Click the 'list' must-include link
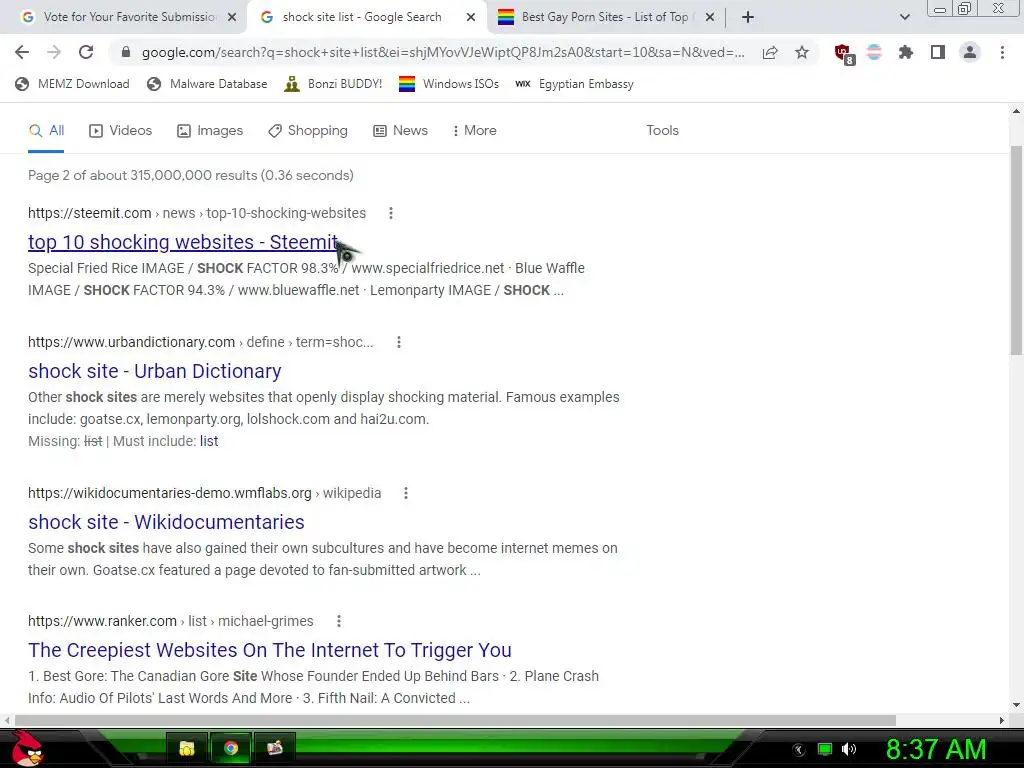 209,441
